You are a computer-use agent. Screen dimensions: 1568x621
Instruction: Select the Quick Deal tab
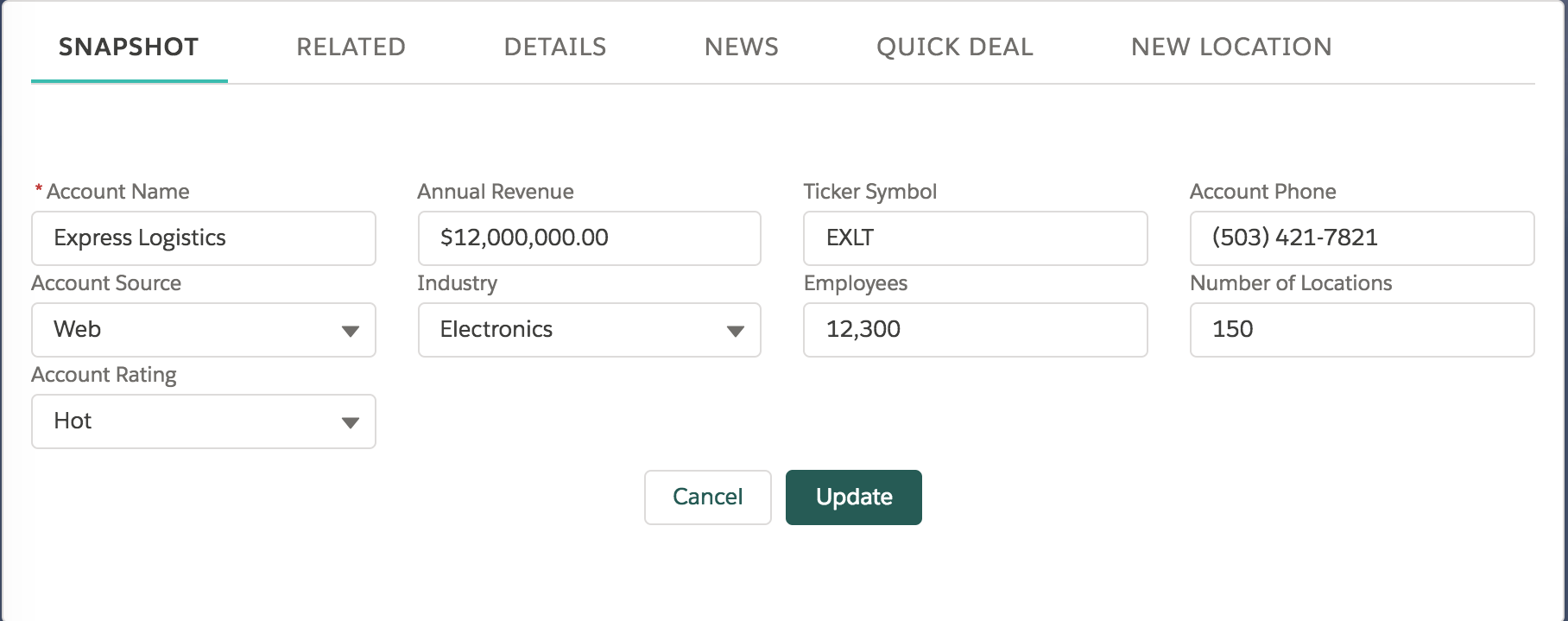tap(954, 47)
